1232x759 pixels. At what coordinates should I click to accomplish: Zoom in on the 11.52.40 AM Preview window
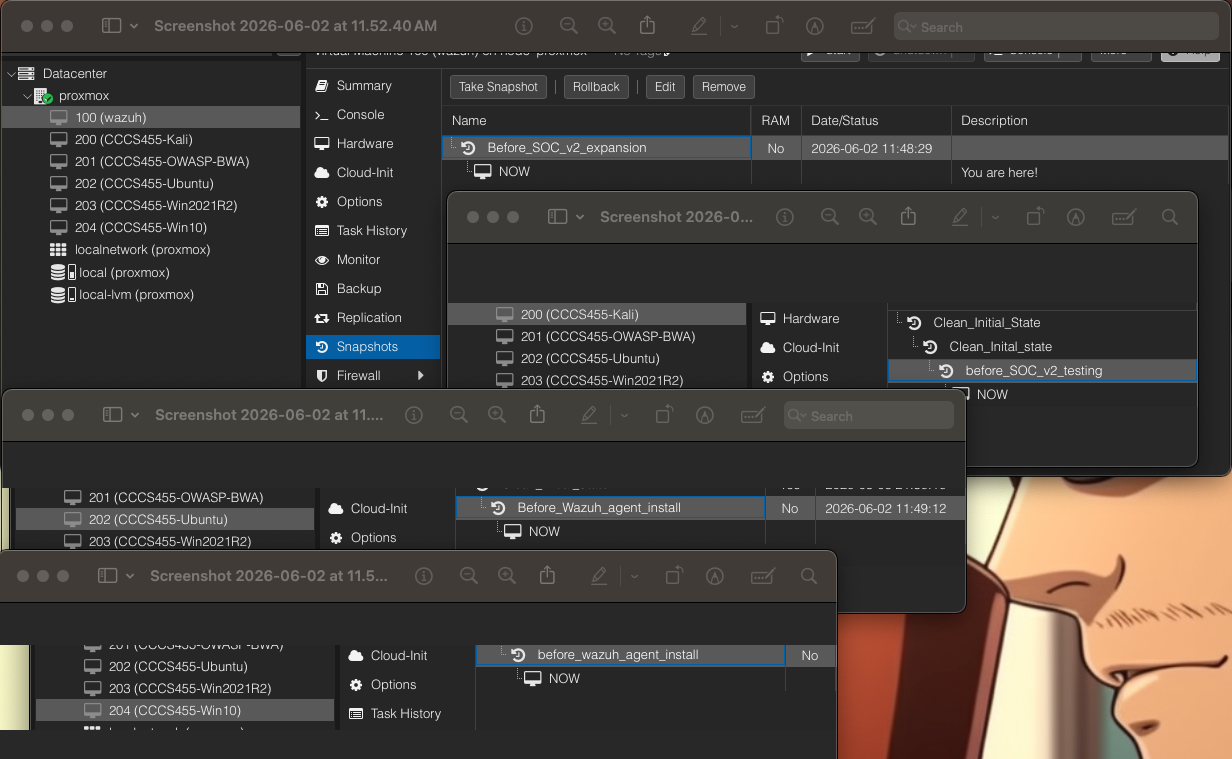click(x=607, y=26)
